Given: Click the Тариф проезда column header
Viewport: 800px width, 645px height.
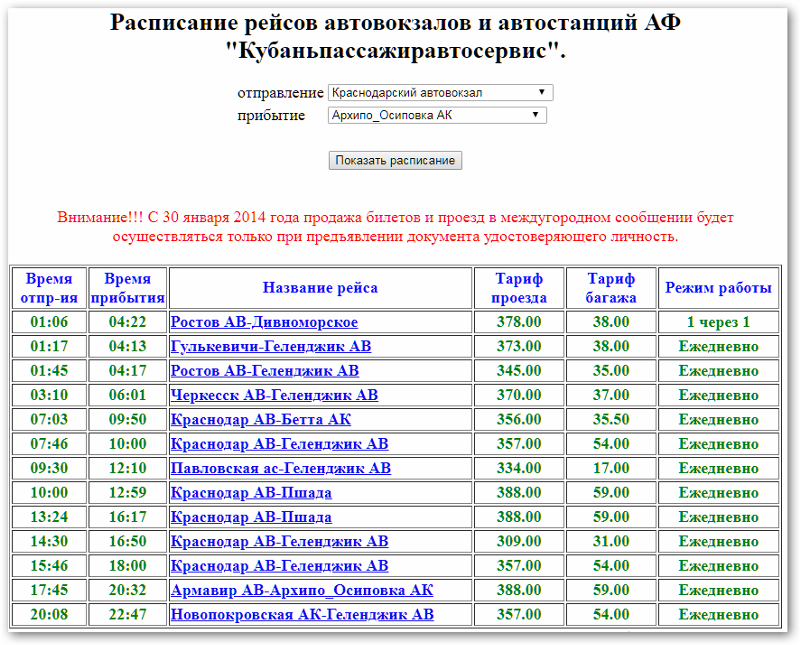Looking at the screenshot, I should [519, 288].
